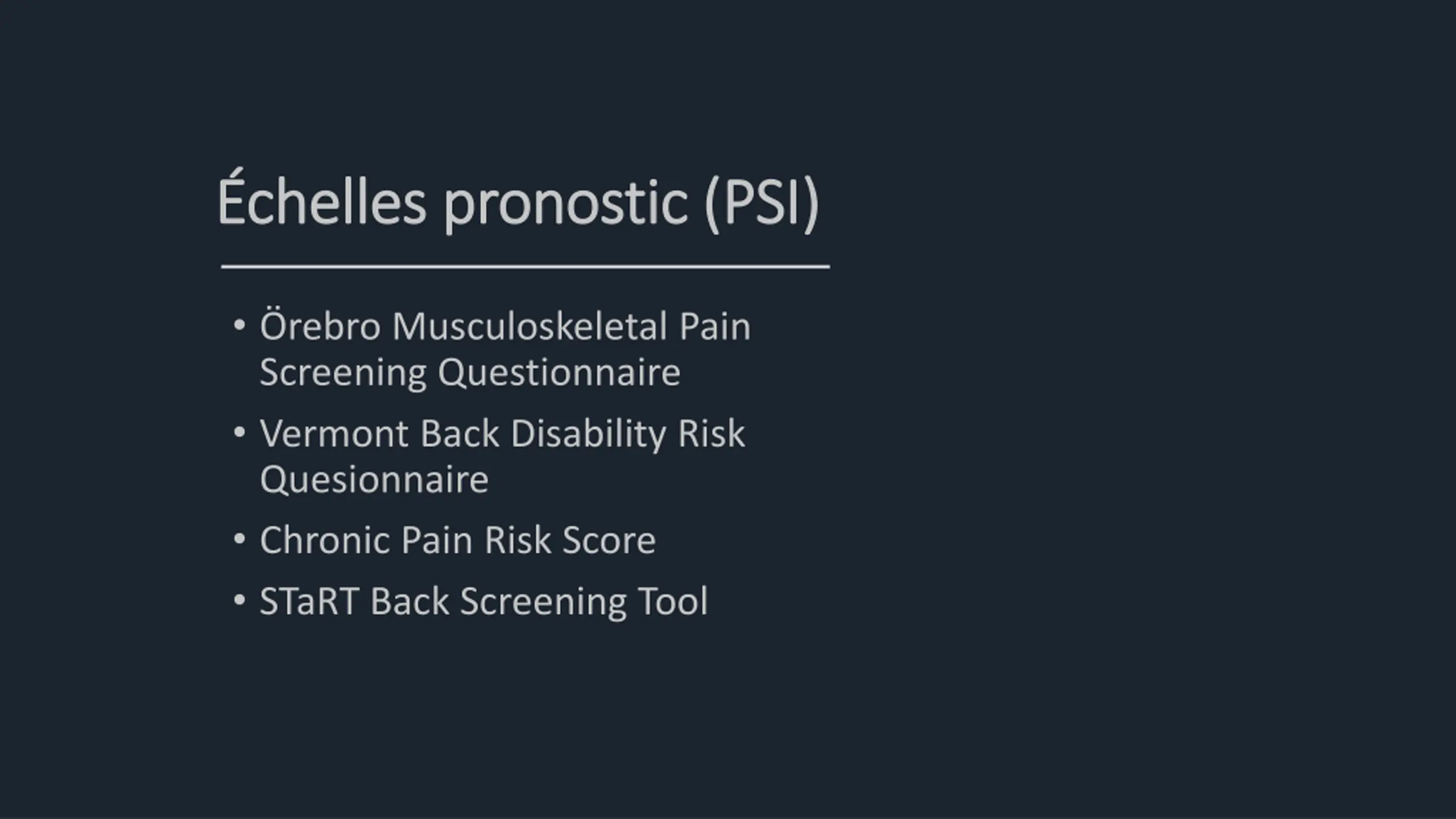Click the word STaRT
Image resolution: width=1456 pixels, height=819 pixels.
click(x=309, y=601)
